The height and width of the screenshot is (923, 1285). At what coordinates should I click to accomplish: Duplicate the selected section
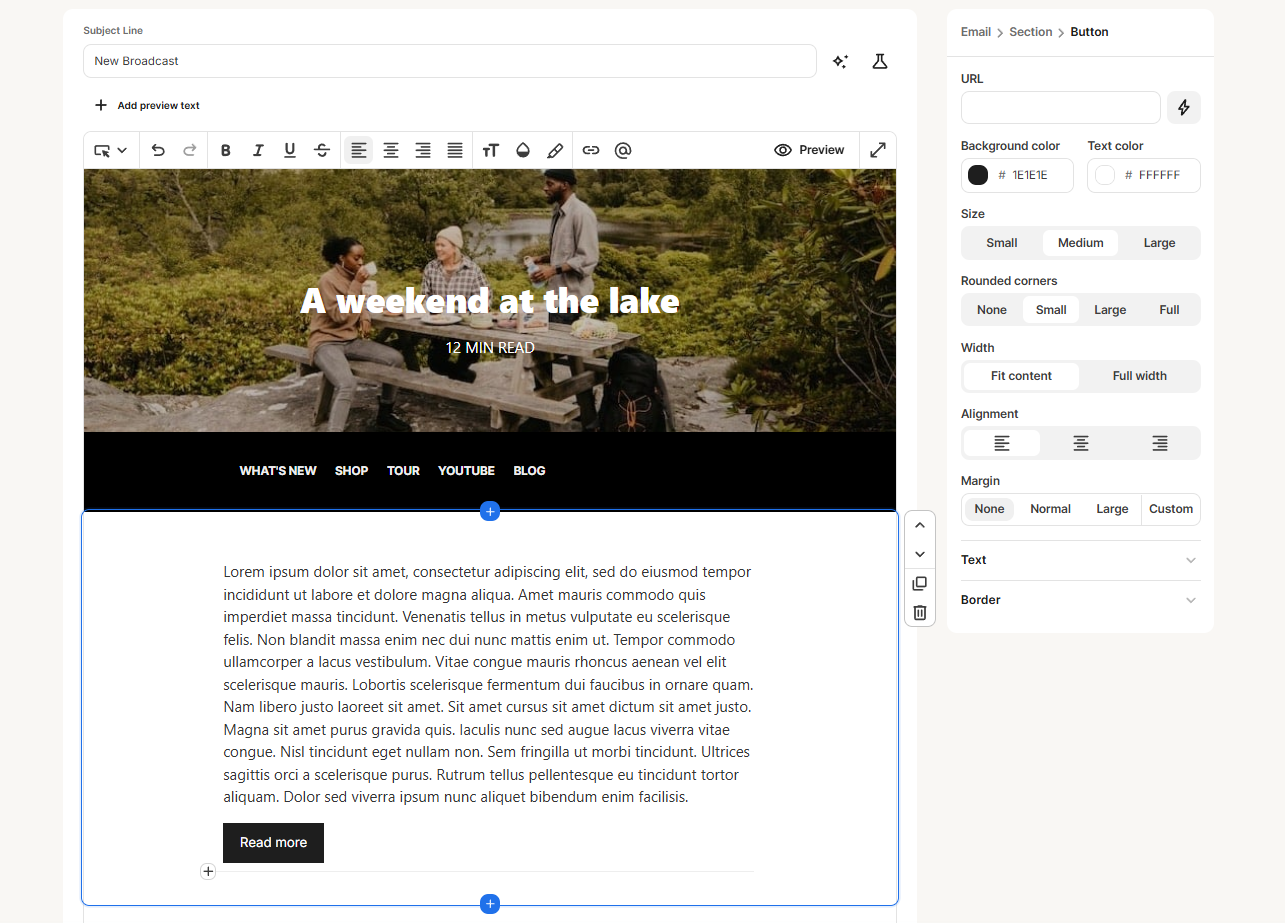pos(919,583)
